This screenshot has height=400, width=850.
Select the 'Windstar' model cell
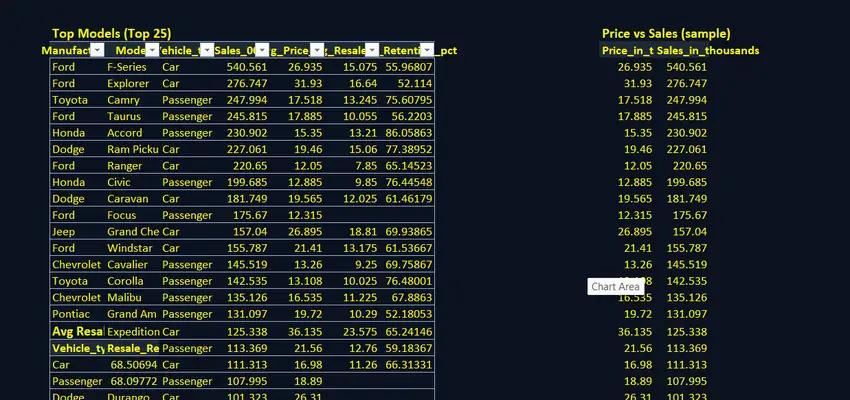132,248
